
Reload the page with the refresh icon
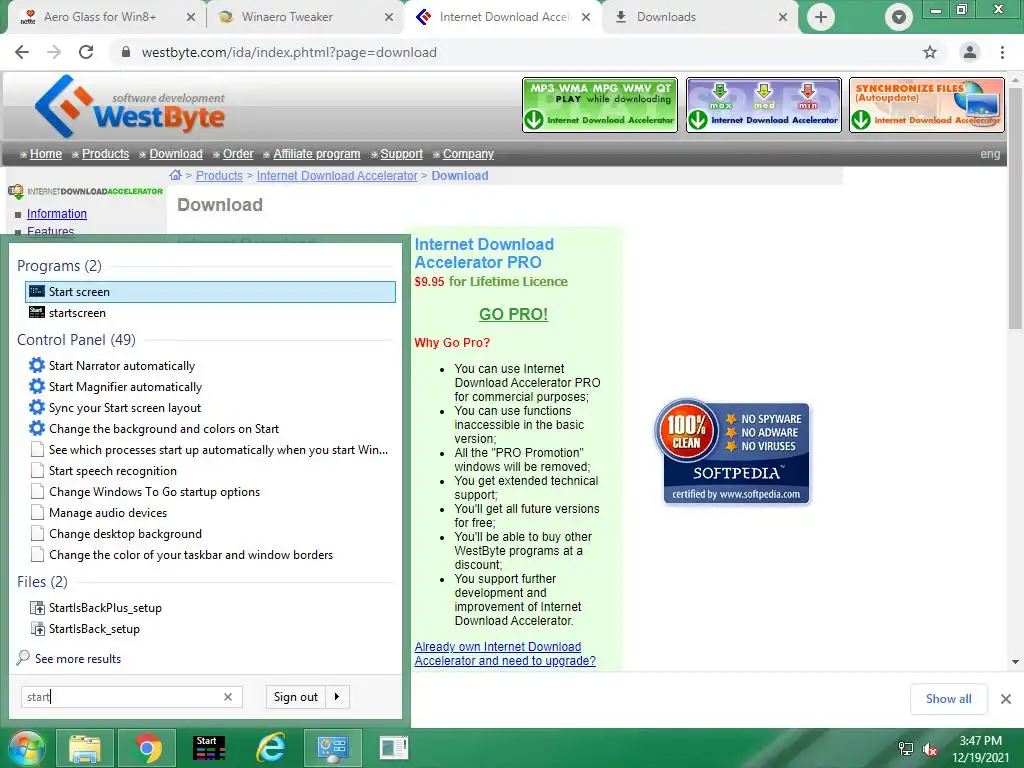[86, 52]
